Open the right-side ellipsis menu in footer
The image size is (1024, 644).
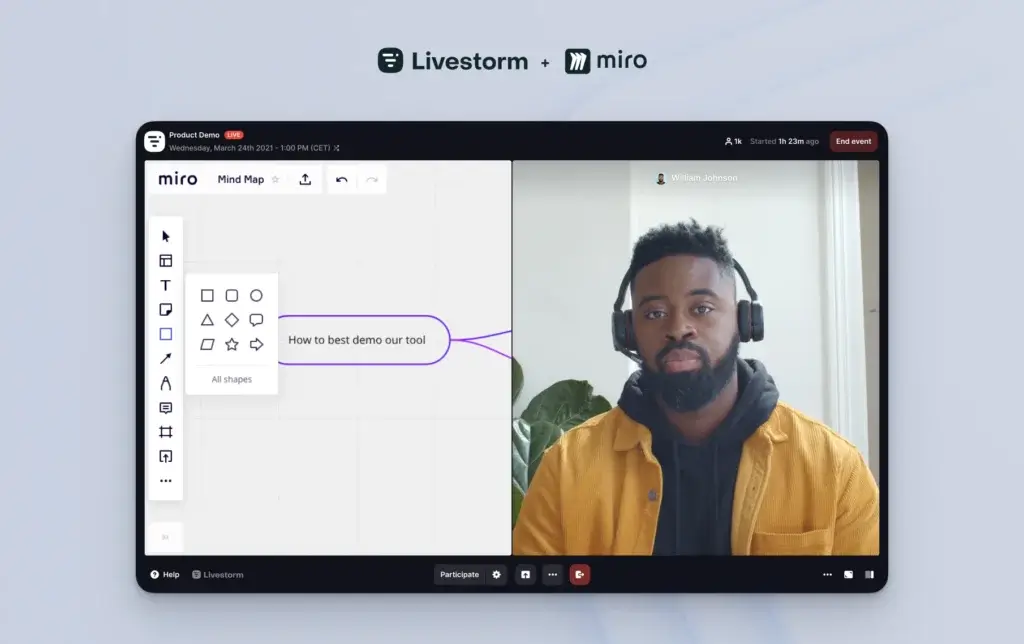(827, 575)
